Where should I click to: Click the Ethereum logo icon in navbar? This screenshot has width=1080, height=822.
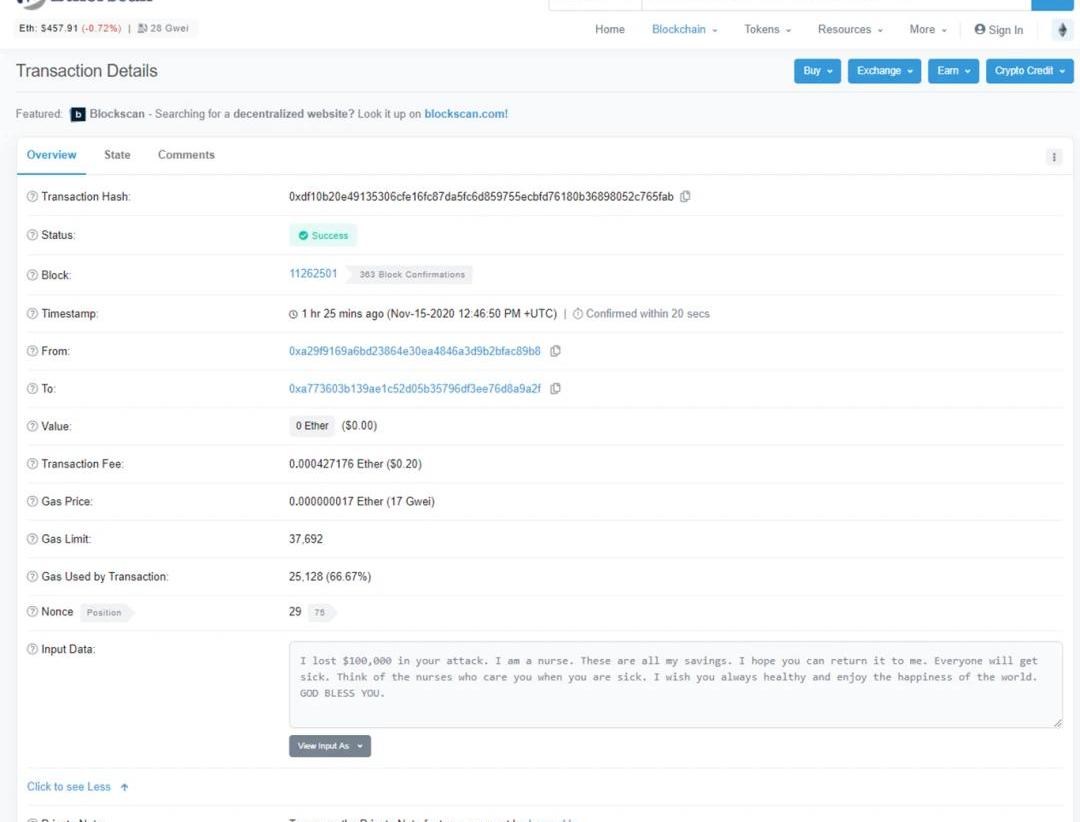[1062, 30]
